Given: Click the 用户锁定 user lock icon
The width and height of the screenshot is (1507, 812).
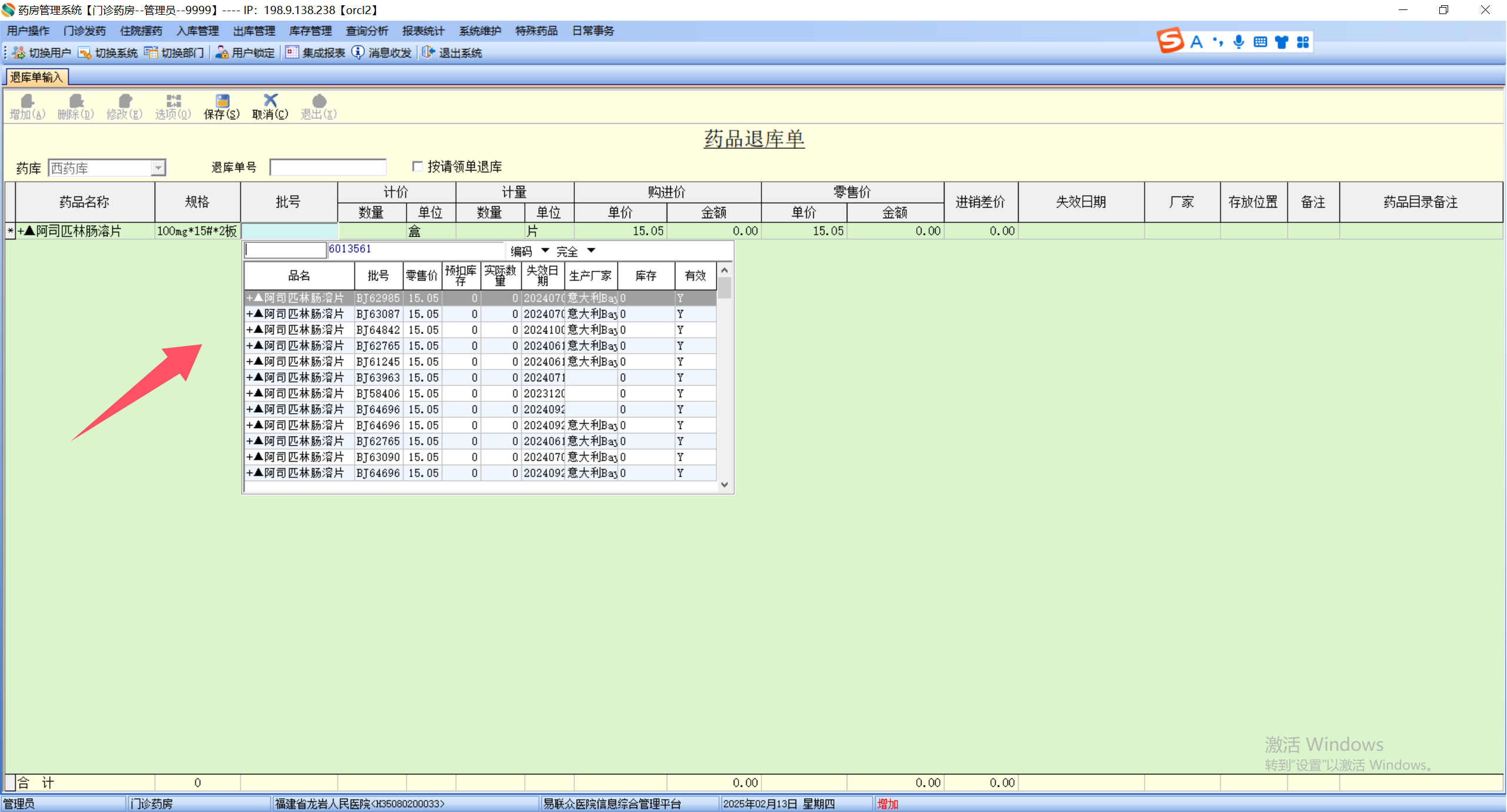Looking at the screenshot, I should (x=222, y=53).
